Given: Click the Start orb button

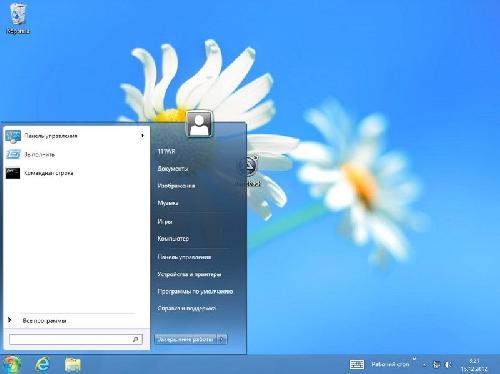Looking at the screenshot, I should click(12, 364).
